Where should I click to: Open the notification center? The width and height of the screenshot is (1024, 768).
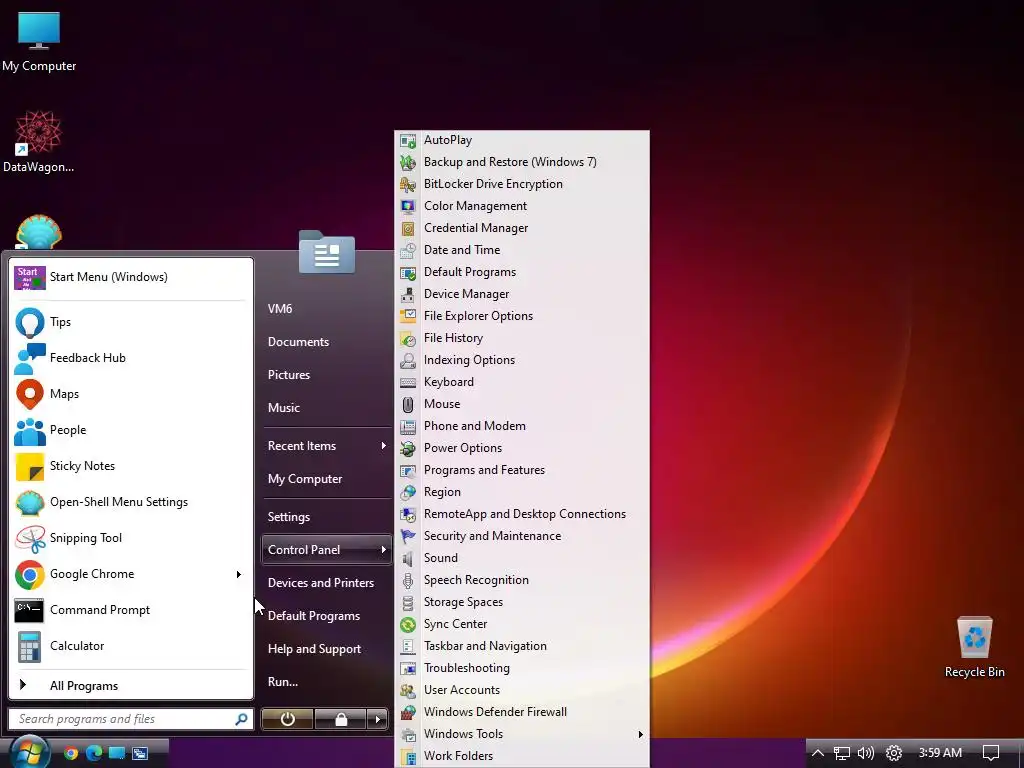pos(991,753)
